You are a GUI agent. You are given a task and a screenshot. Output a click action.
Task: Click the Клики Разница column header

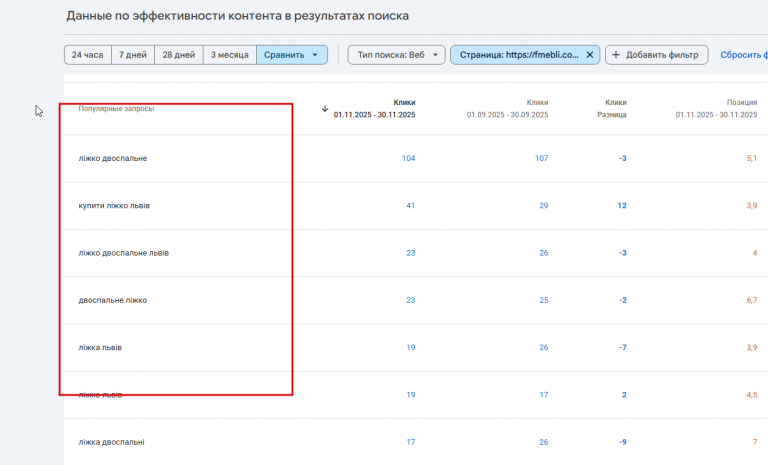(612, 108)
